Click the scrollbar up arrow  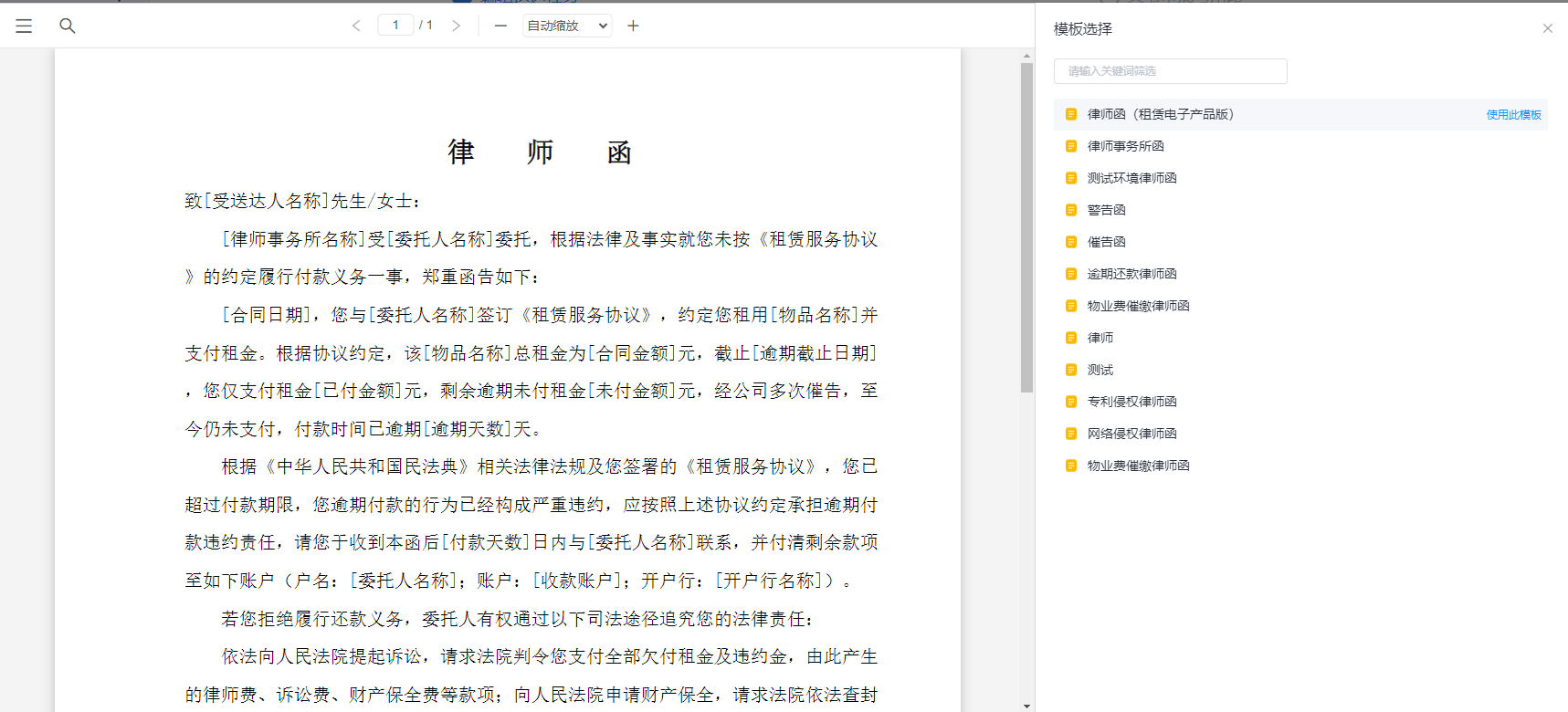1026,56
